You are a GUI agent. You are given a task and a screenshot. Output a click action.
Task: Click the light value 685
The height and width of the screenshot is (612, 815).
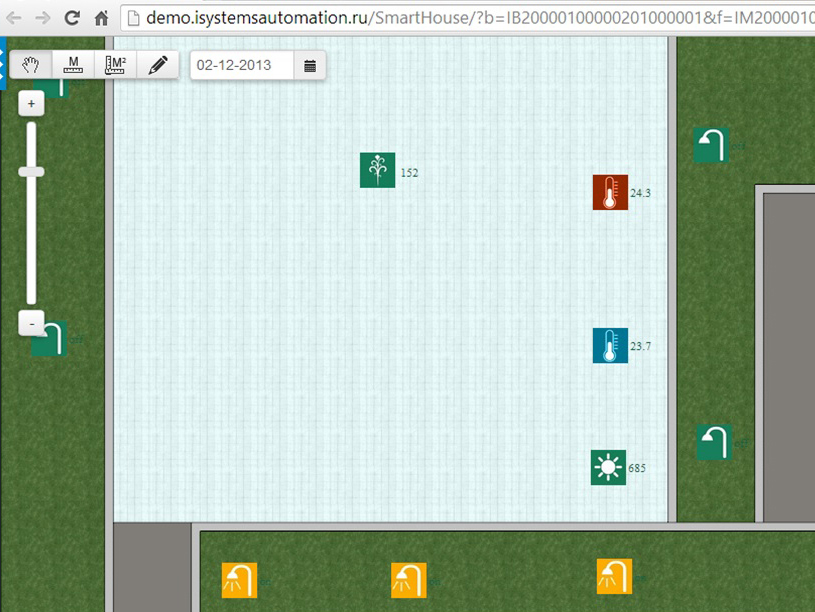[x=637, y=468]
